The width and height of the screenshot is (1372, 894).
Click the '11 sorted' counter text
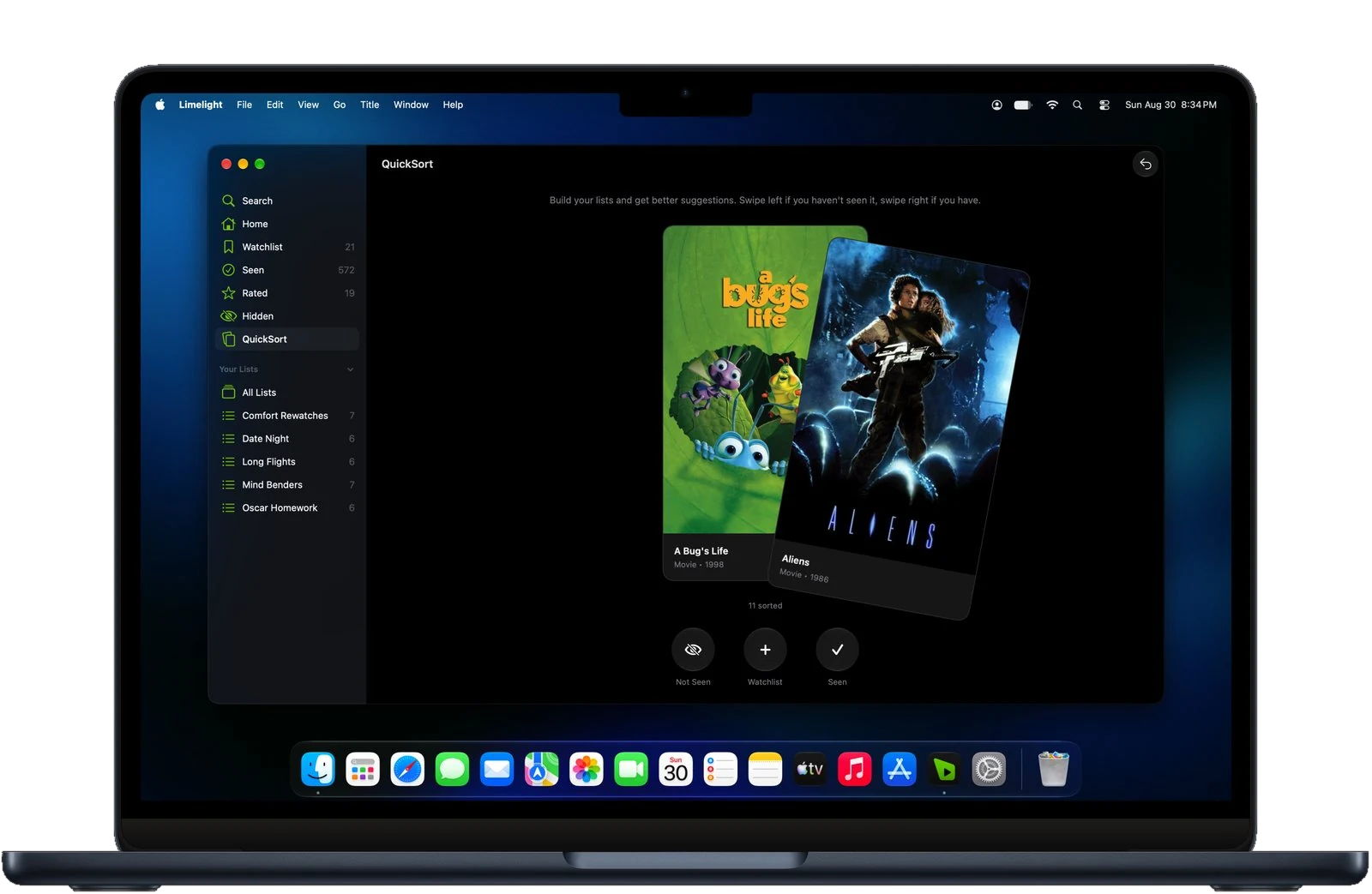(x=765, y=606)
